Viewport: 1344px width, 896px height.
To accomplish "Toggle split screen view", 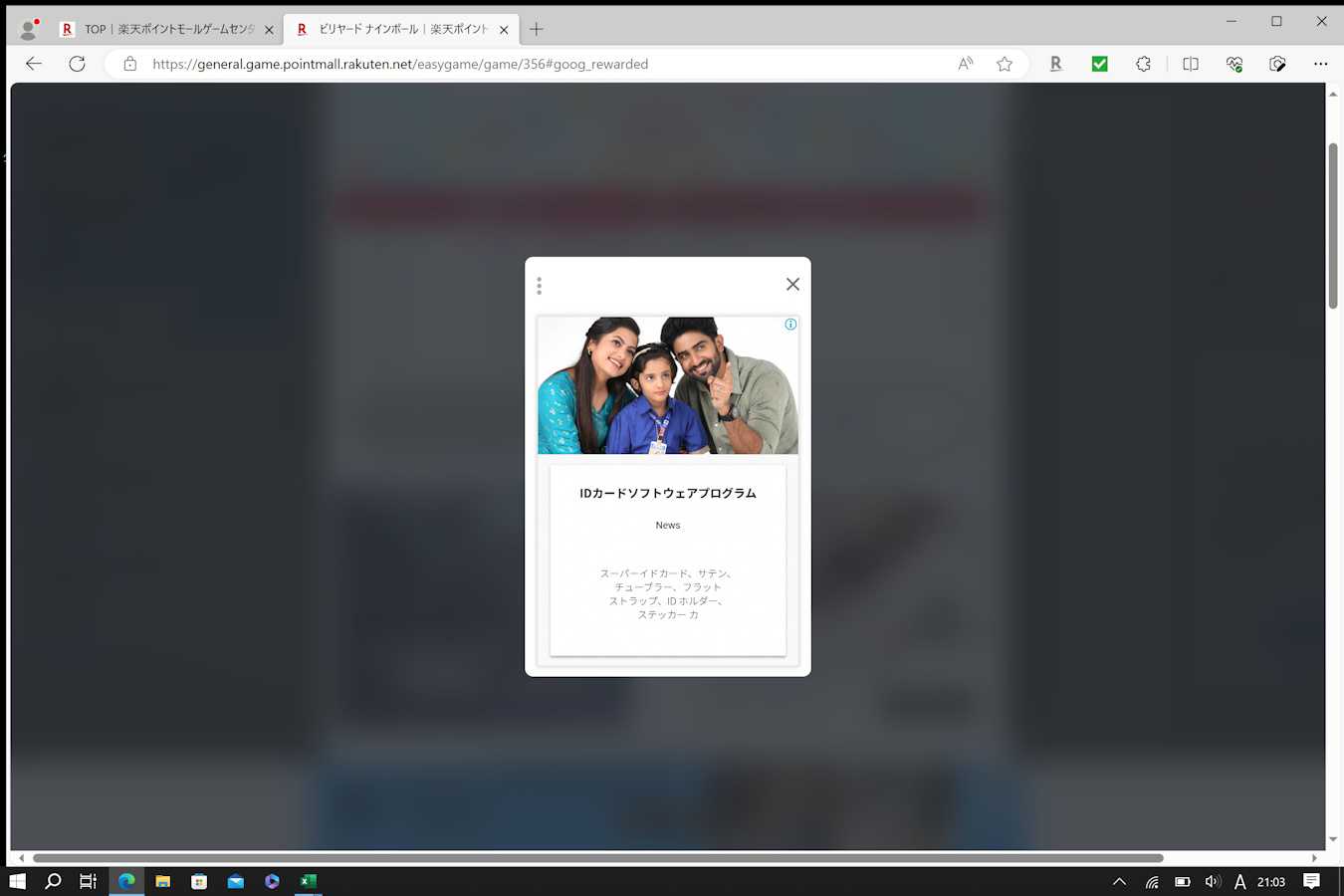I will [x=1191, y=64].
